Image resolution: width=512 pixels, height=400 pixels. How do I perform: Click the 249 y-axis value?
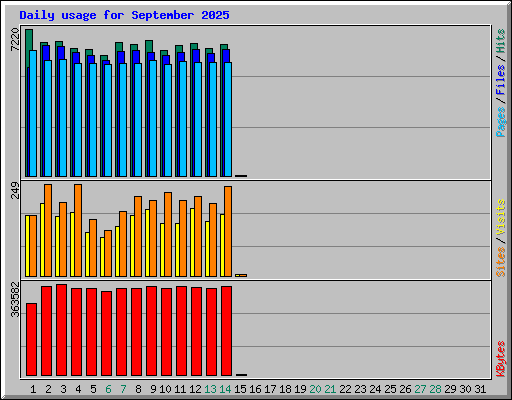pyautogui.click(x=15, y=190)
